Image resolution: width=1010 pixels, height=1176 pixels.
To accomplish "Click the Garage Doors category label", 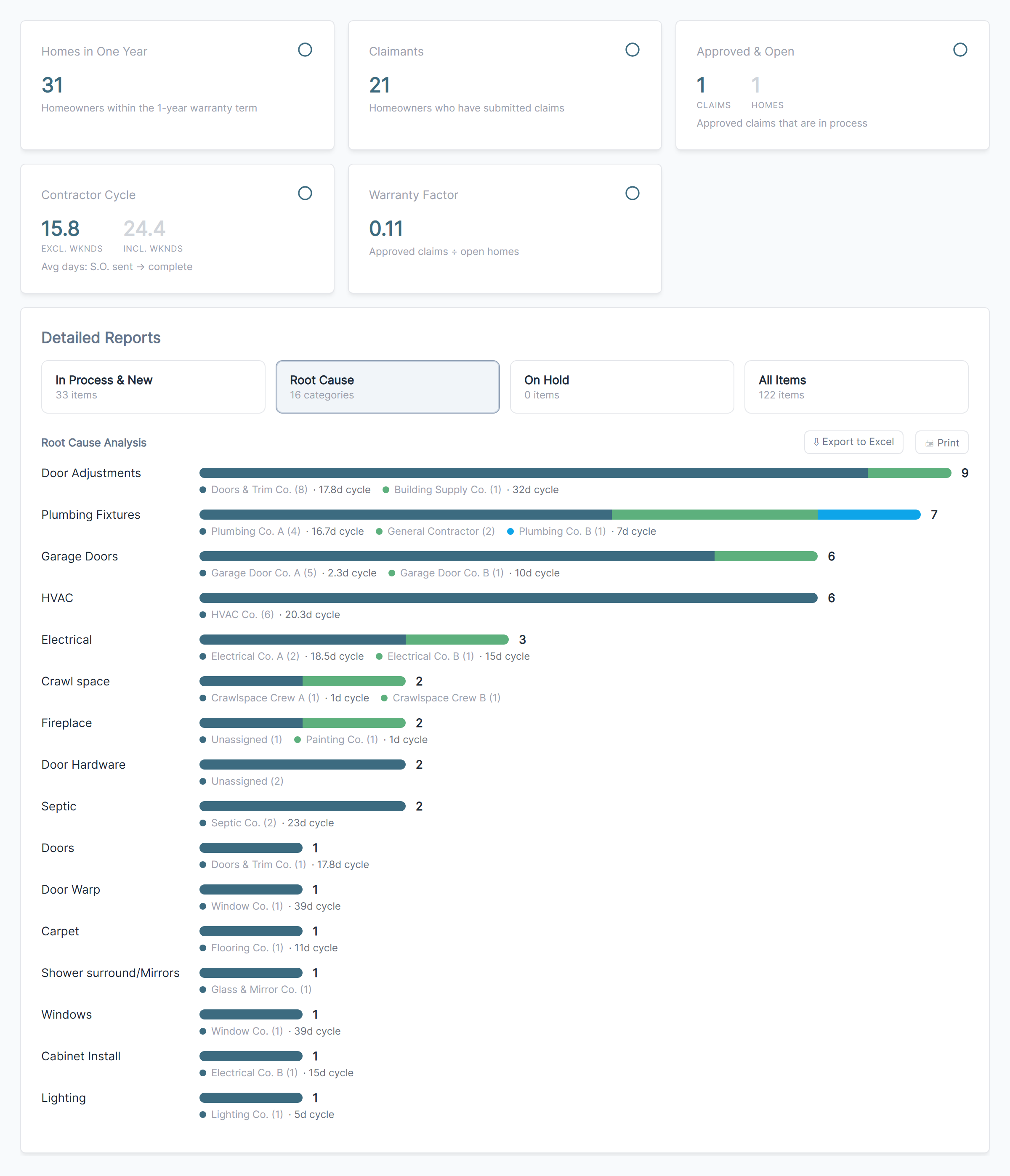I will click(80, 556).
